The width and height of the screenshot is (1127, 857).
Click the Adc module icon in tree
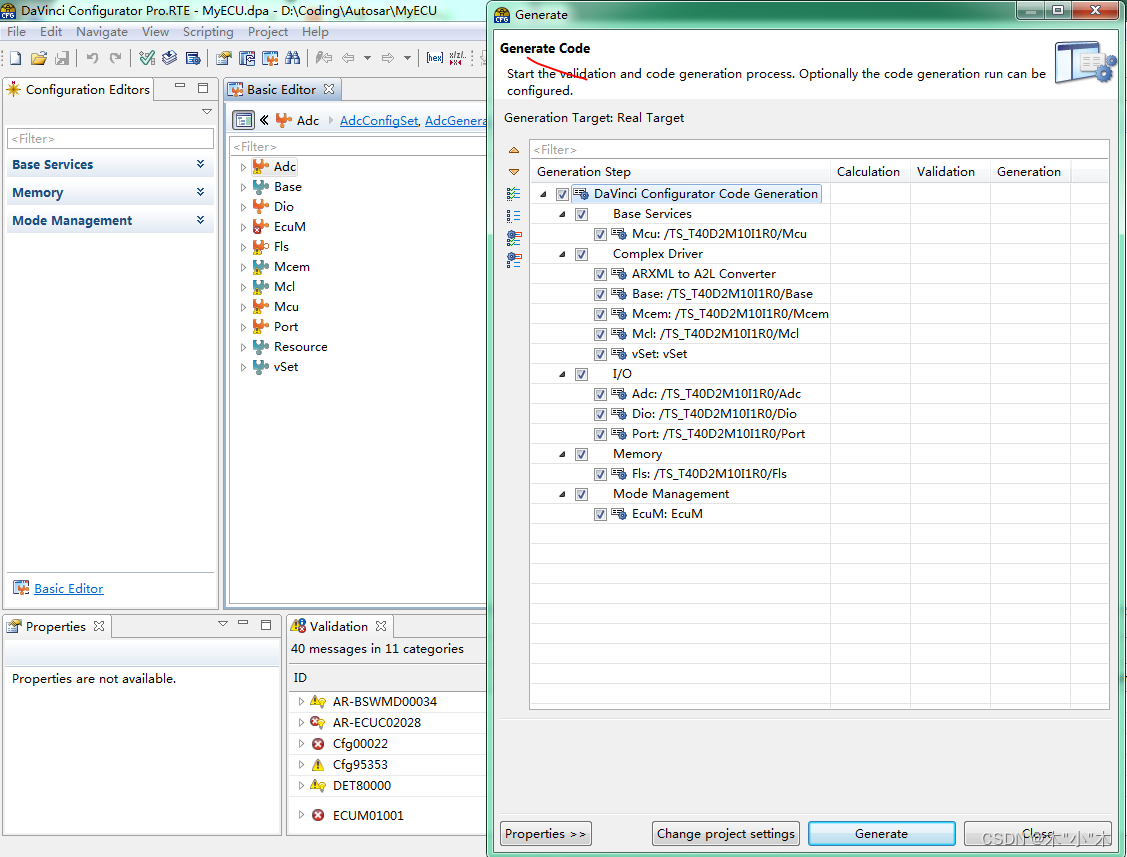261,167
